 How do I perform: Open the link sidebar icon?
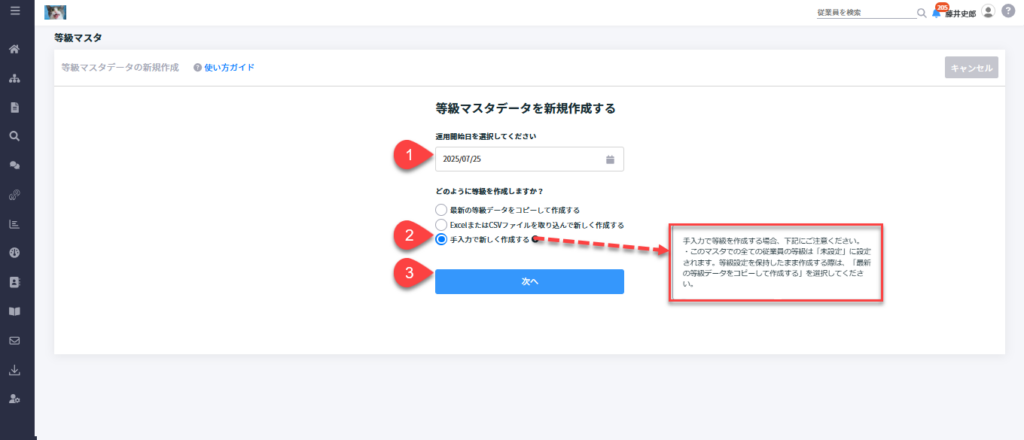click(x=15, y=195)
